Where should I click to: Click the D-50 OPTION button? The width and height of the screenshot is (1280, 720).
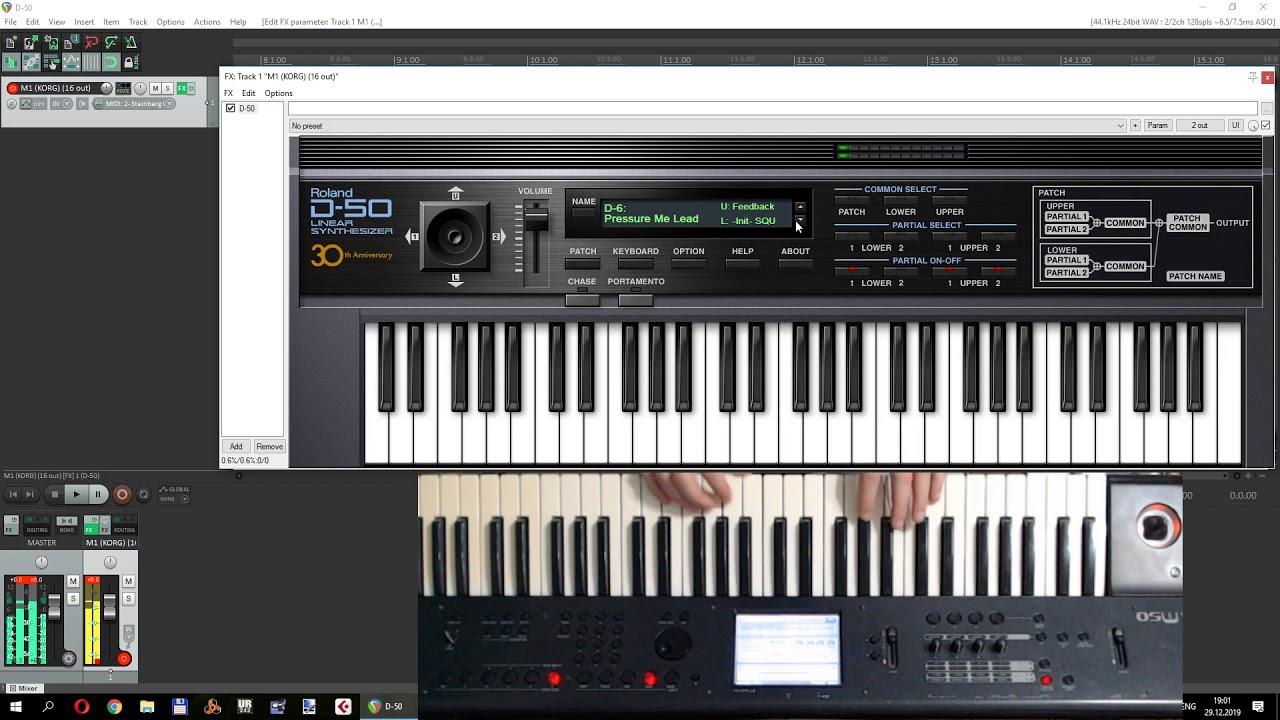[689, 264]
